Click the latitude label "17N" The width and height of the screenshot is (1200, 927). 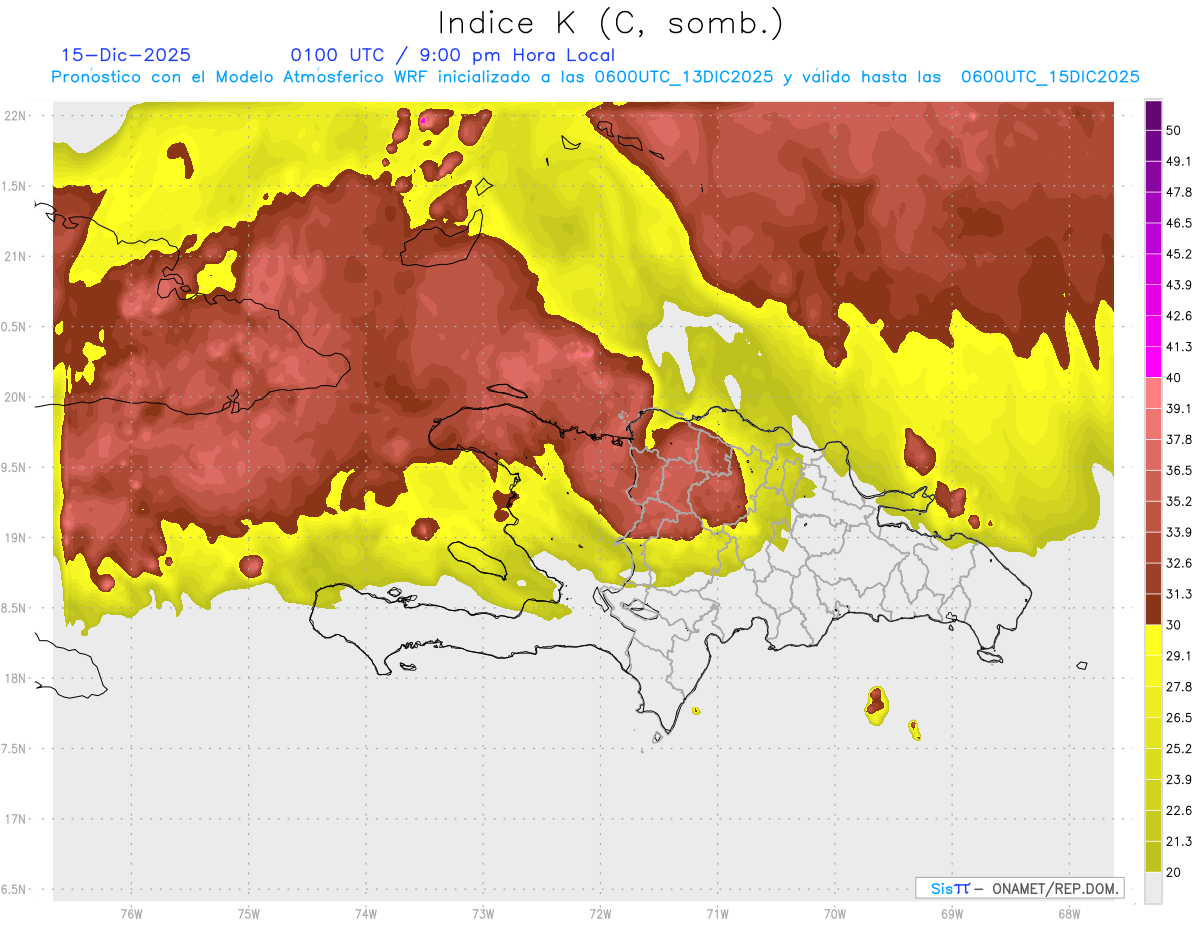(x=16, y=819)
